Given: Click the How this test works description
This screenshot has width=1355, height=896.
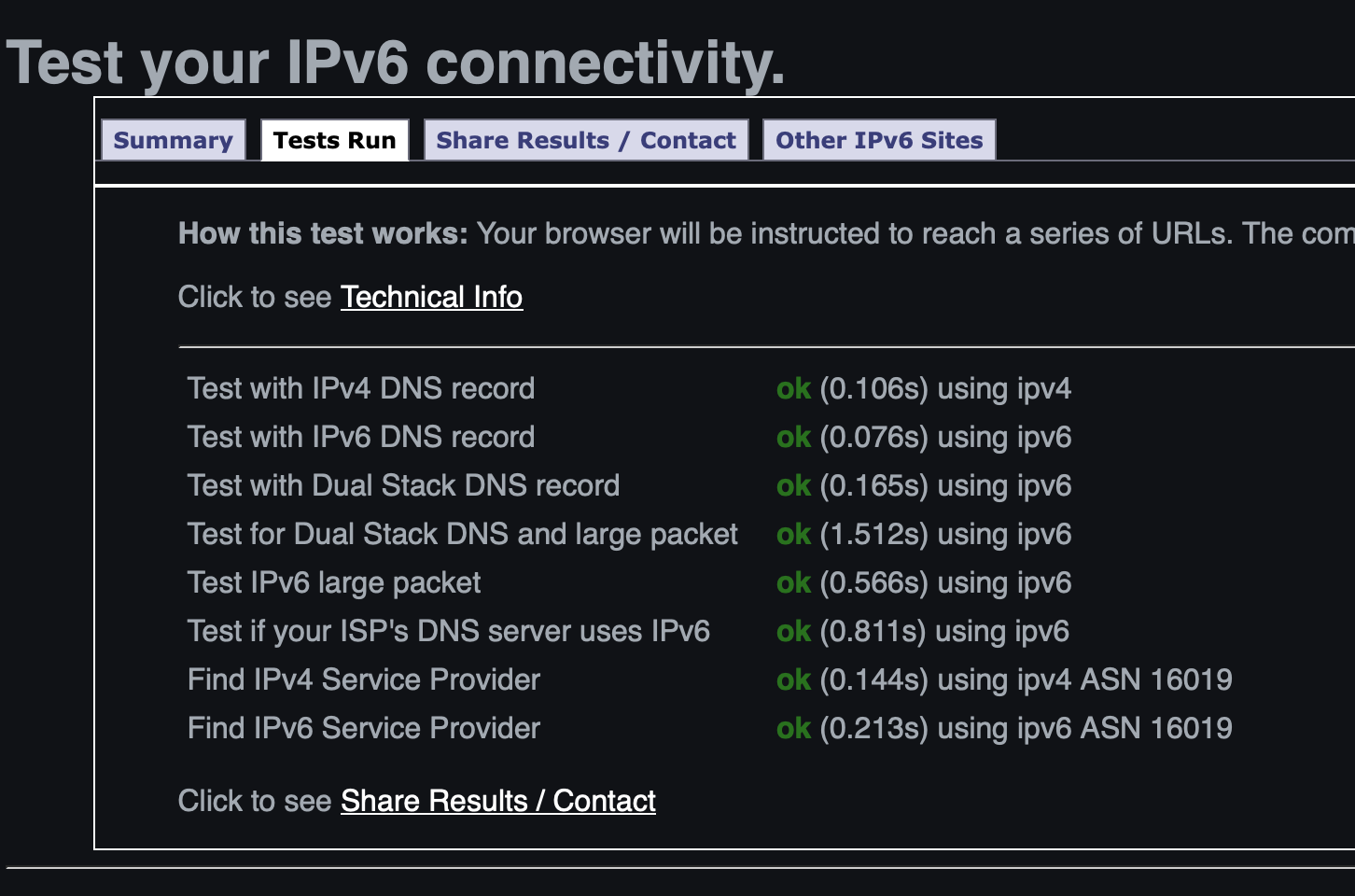Looking at the screenshot, I should pyautogui.click(x=766, y=233).
